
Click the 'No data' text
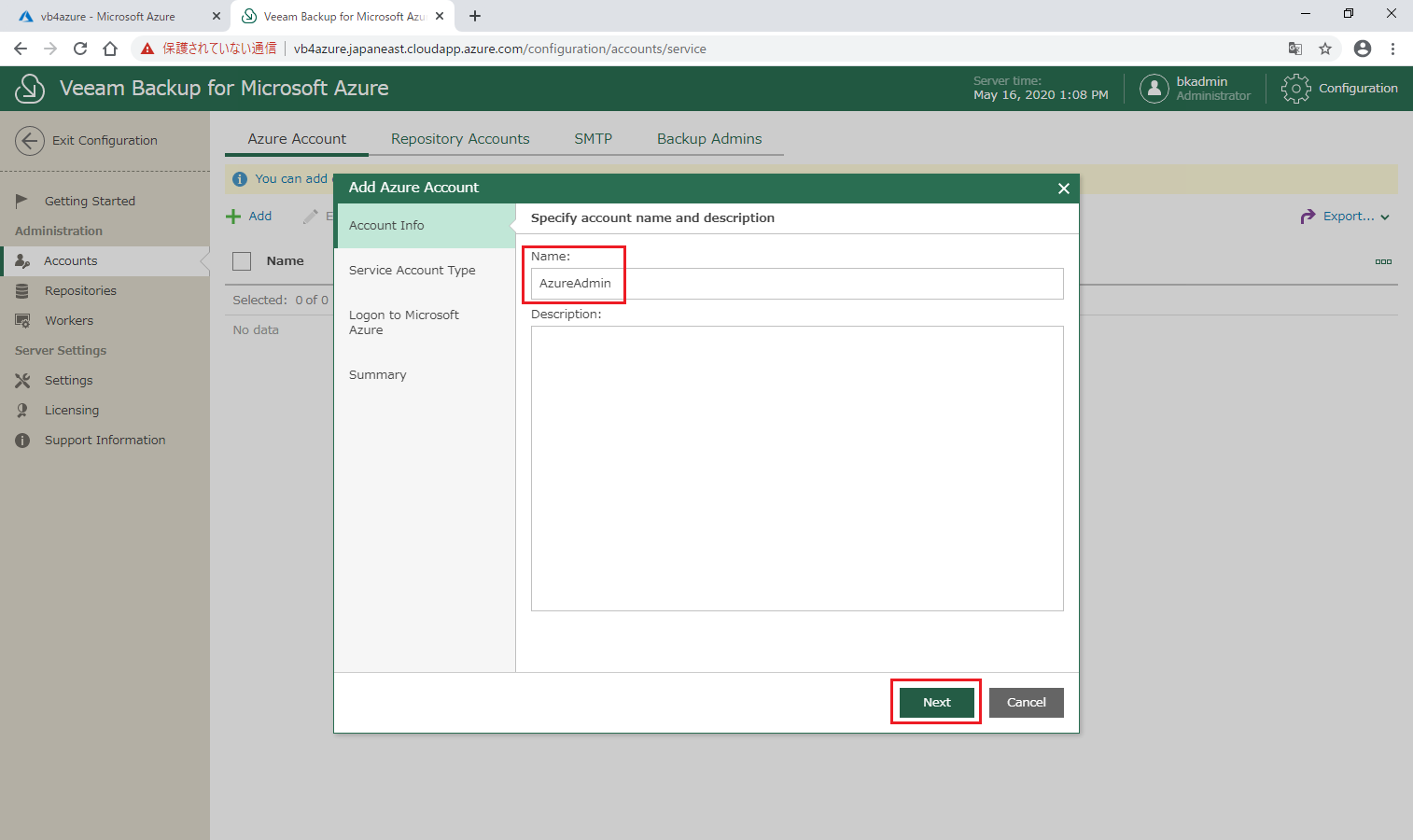[256, 330]
